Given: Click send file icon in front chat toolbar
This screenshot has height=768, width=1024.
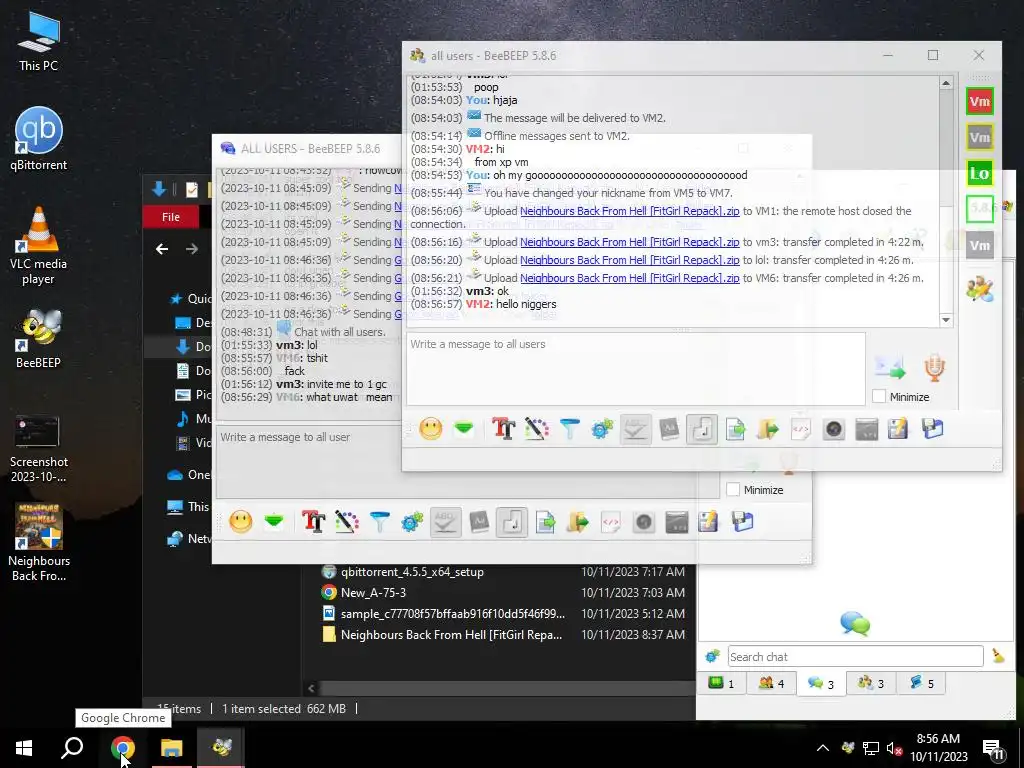Looking at the screenshot, I should coord(735,429).
